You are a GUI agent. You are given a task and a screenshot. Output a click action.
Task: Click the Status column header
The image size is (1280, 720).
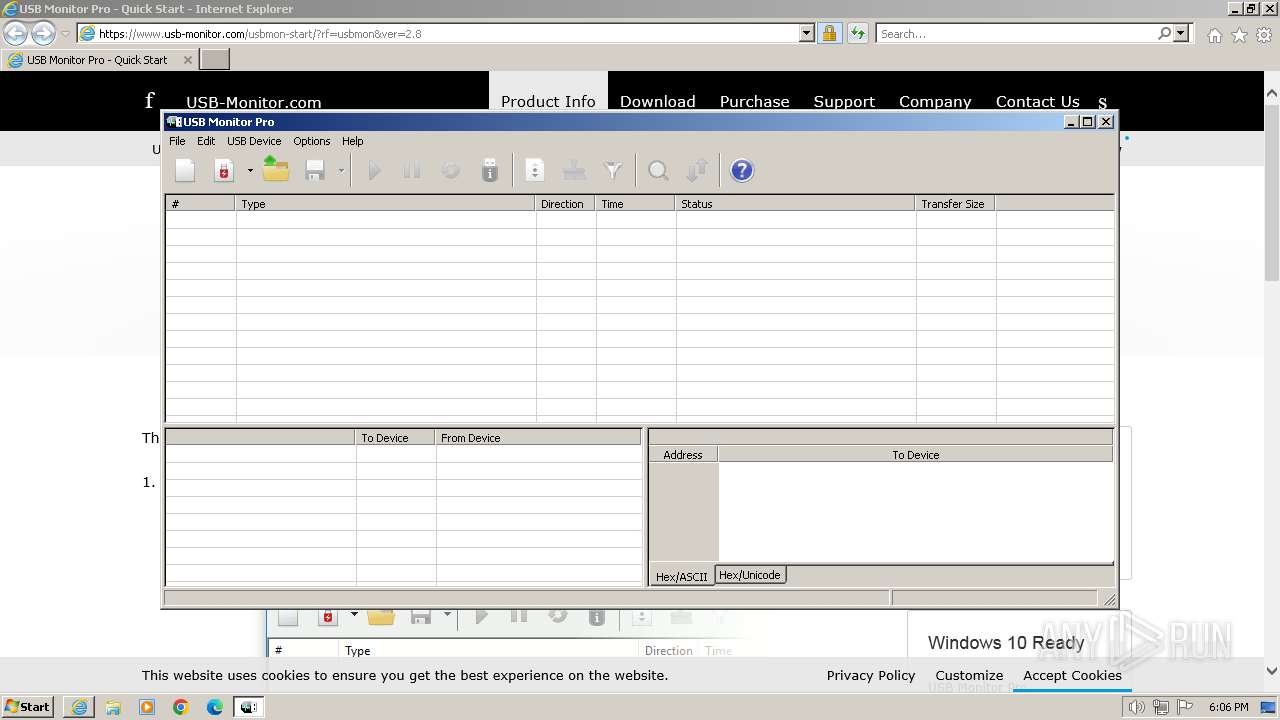[x=796, y=203]
